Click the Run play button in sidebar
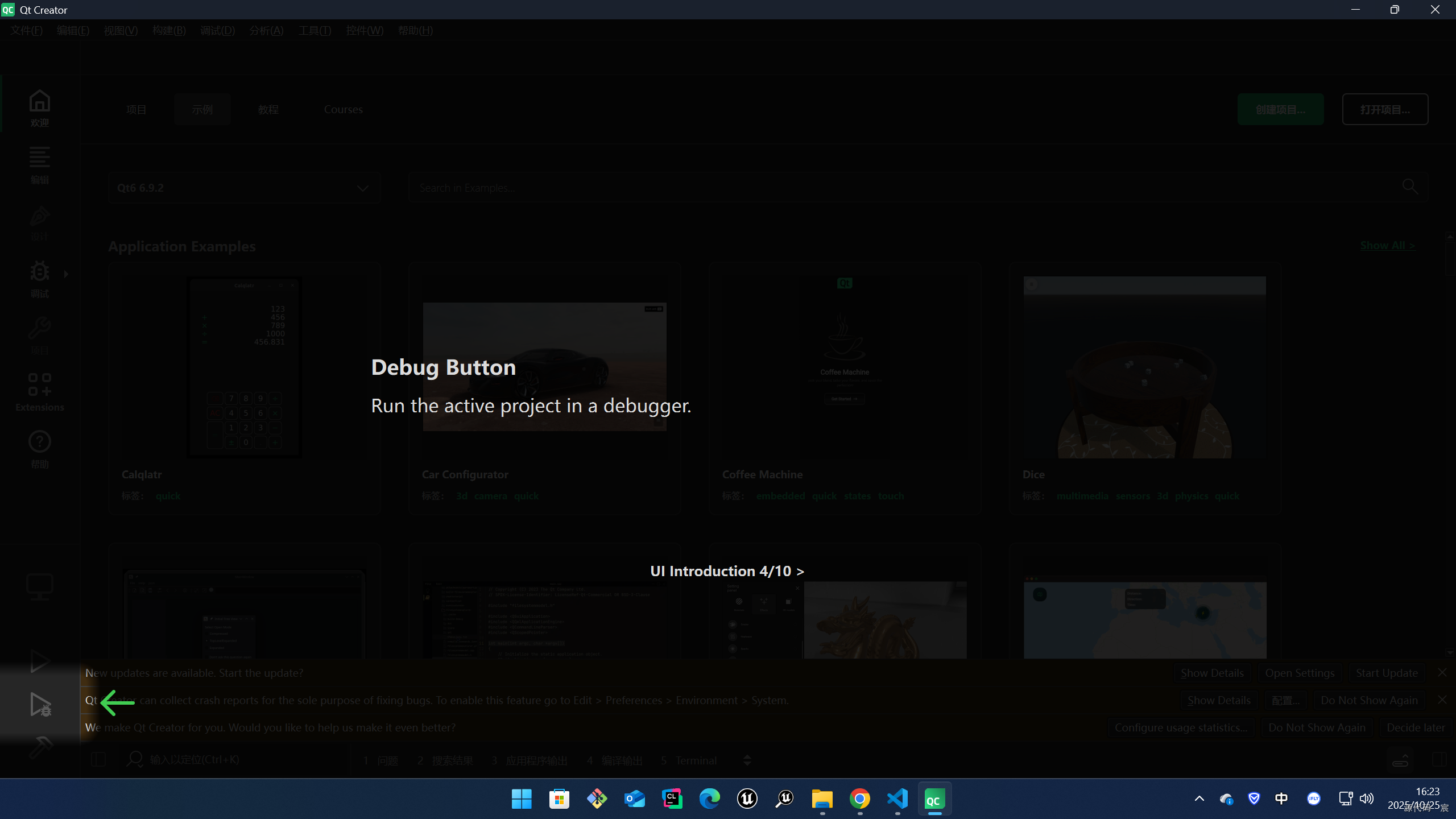Image resolution: width=1456 pixels, height=819 pixels. click(x=40, y=661)
